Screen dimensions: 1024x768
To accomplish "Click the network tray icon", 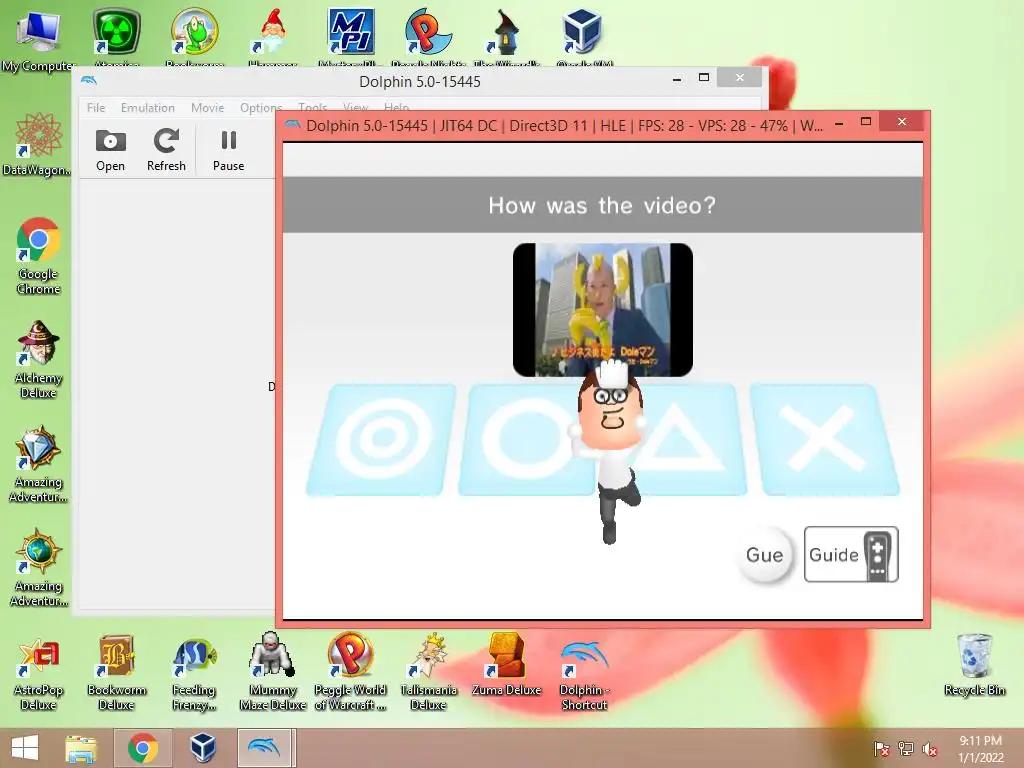I will tap(906, 749).
